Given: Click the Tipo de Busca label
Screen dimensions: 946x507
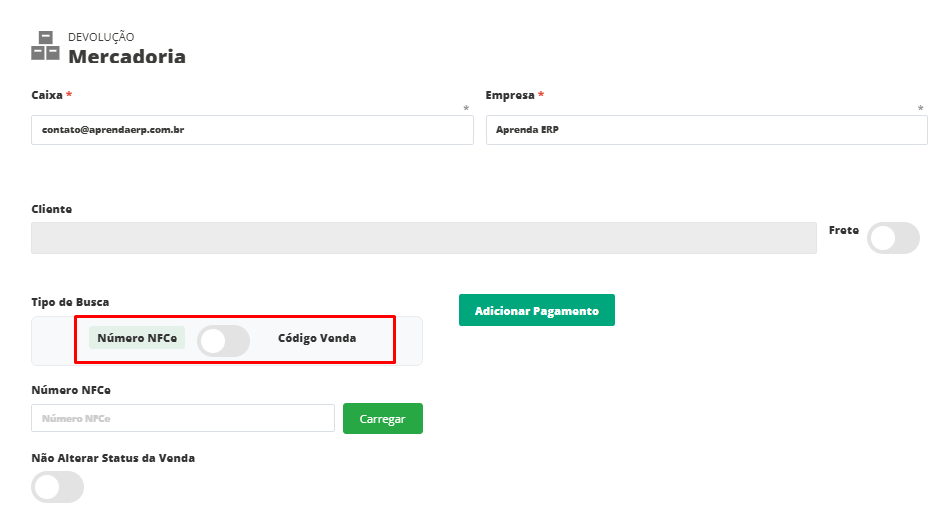Looking at the screenshot, I should pyautogui.click(x=71, y=302).
